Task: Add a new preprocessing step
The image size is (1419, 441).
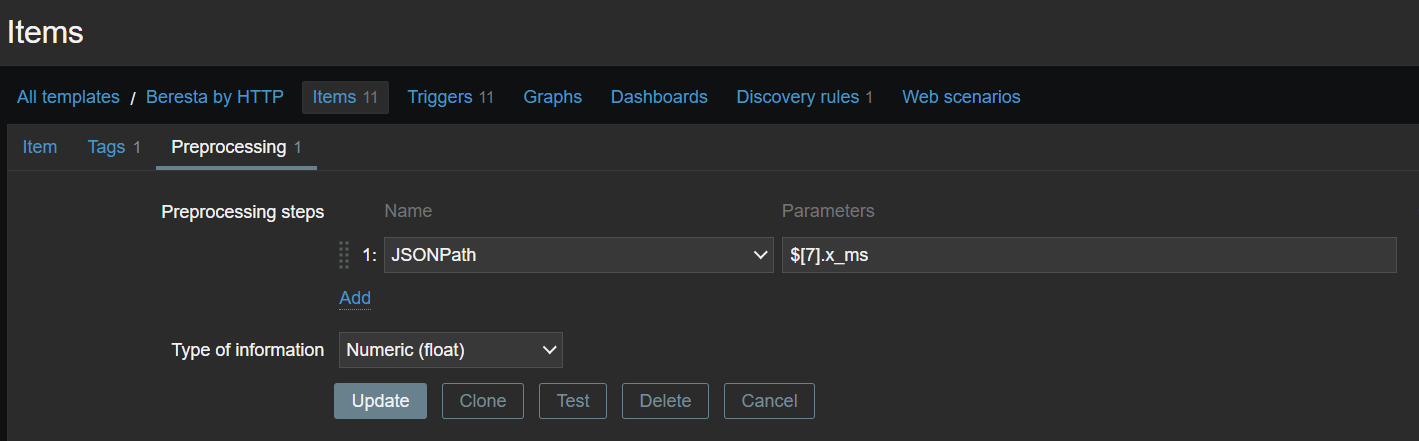Action: click(x=355, y=298)
